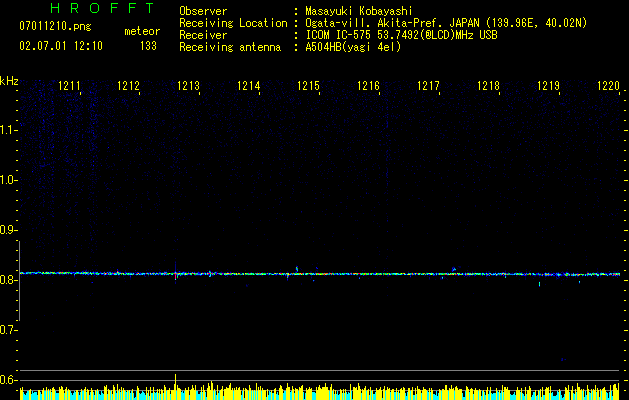Screen dimensions: 629x400
Task: Select the meteor count 133
Action: [148, 46]
